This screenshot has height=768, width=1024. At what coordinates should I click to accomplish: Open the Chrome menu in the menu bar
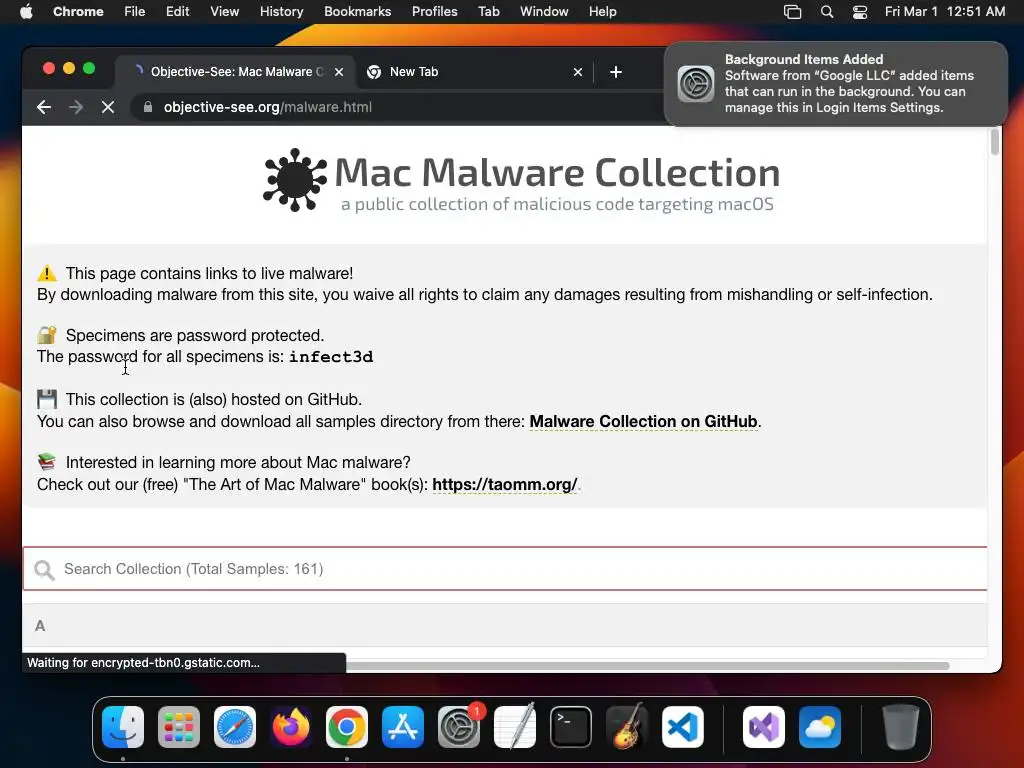tap(78, 11)
